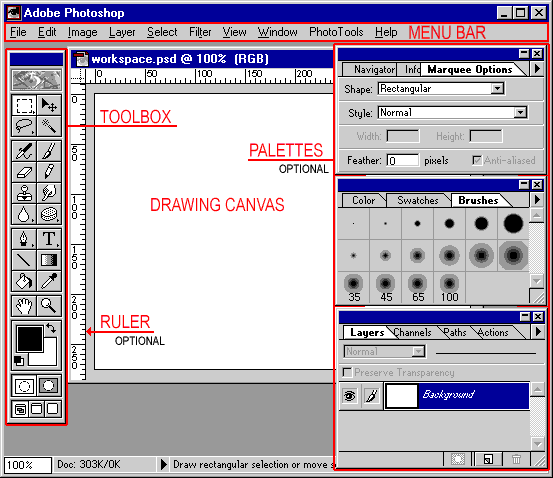Screen dimensions: 553x478
Task: Select the Rubber Stamp tool
Action: coord(24,193)
